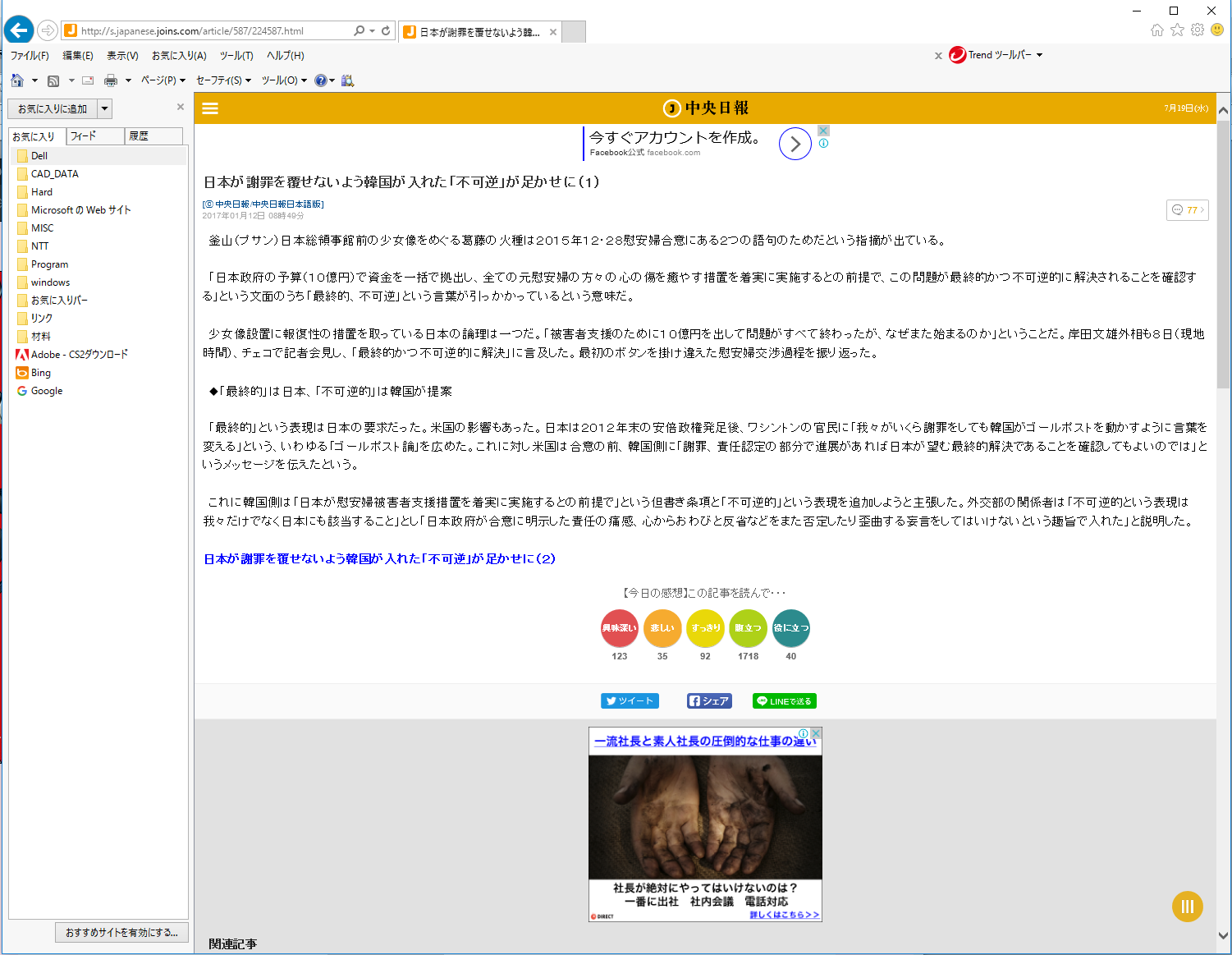Select the 腹立つ reaction circle
This screenshot has width=1232, height=955.
tap(748, 628)
